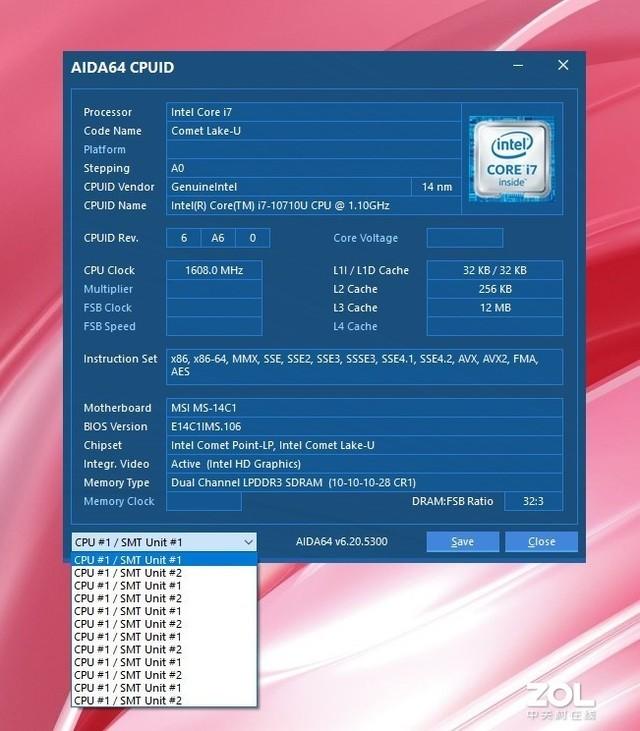Select highlighted CPU #1 / SMT Unit #1 entry
The height and width of the screenshot is (731, 640).
(164, 560)
